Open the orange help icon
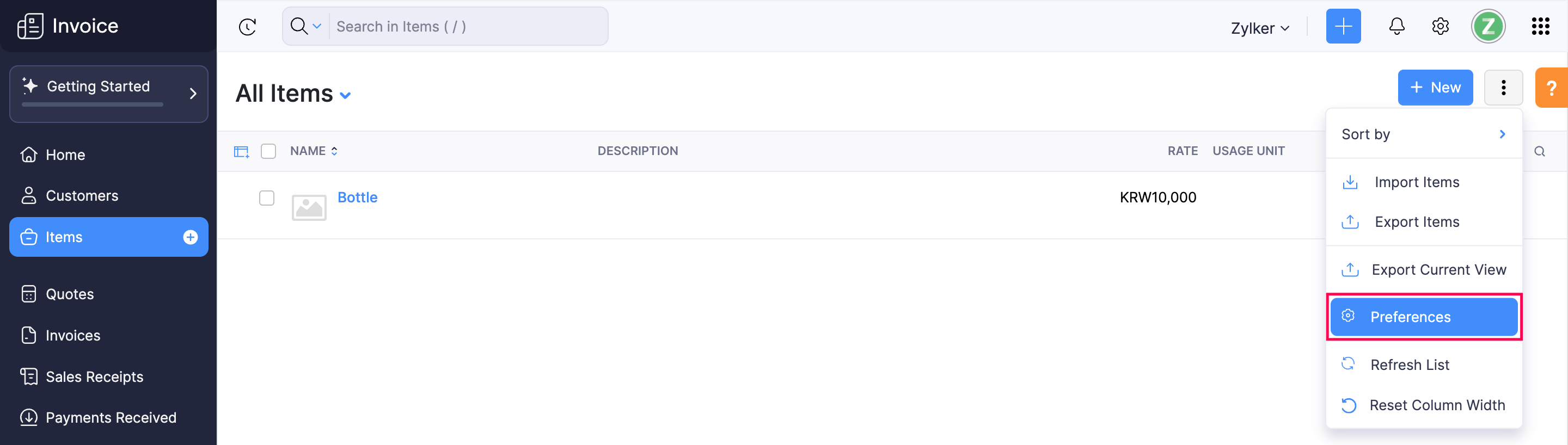 pos(1552,88)
